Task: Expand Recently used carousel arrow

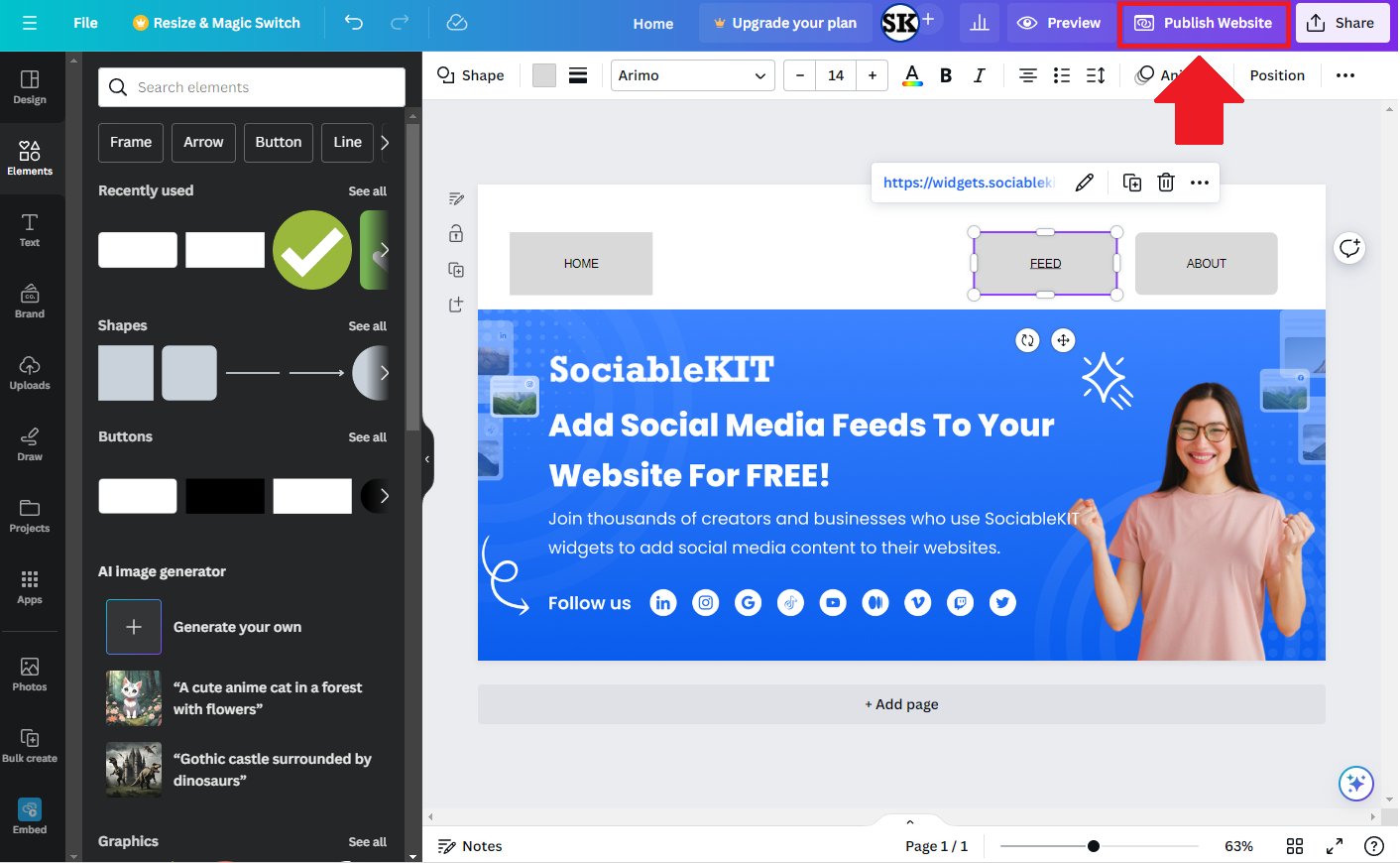Action: tap(385, 250)
